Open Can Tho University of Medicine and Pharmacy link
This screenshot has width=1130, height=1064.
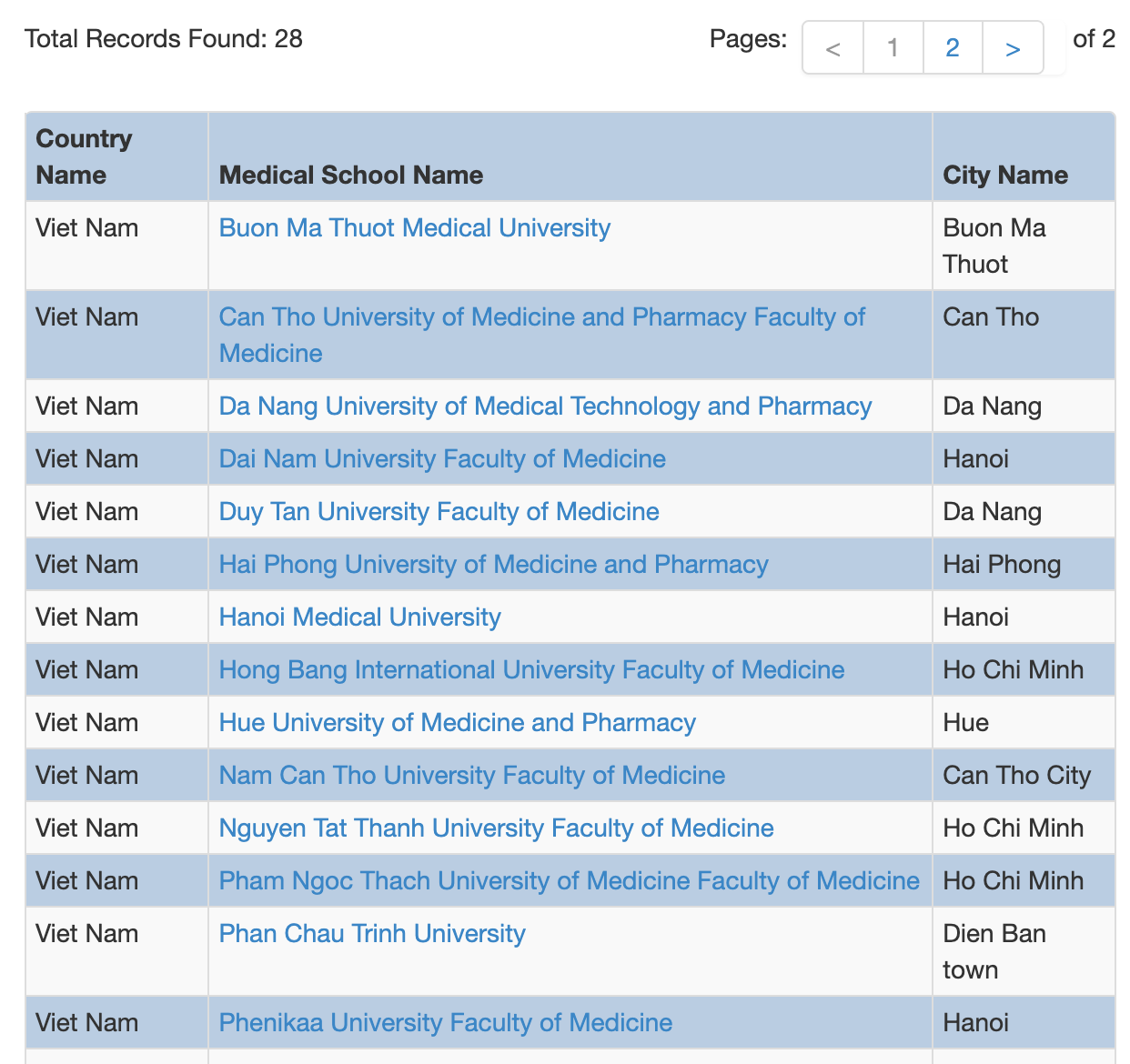542,335
